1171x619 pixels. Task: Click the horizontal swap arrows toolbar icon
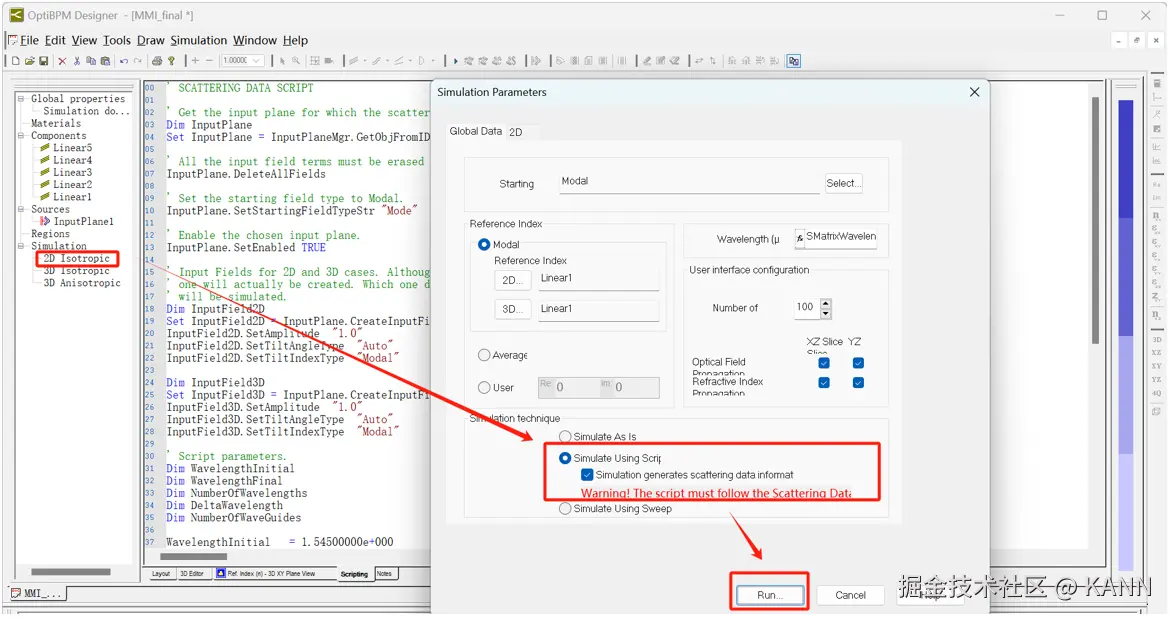click(699, 61)
